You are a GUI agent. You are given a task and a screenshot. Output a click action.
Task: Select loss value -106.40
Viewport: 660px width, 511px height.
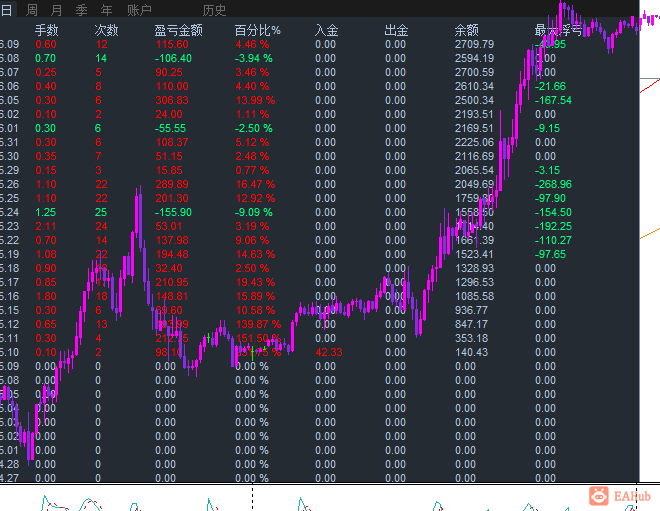173,58
